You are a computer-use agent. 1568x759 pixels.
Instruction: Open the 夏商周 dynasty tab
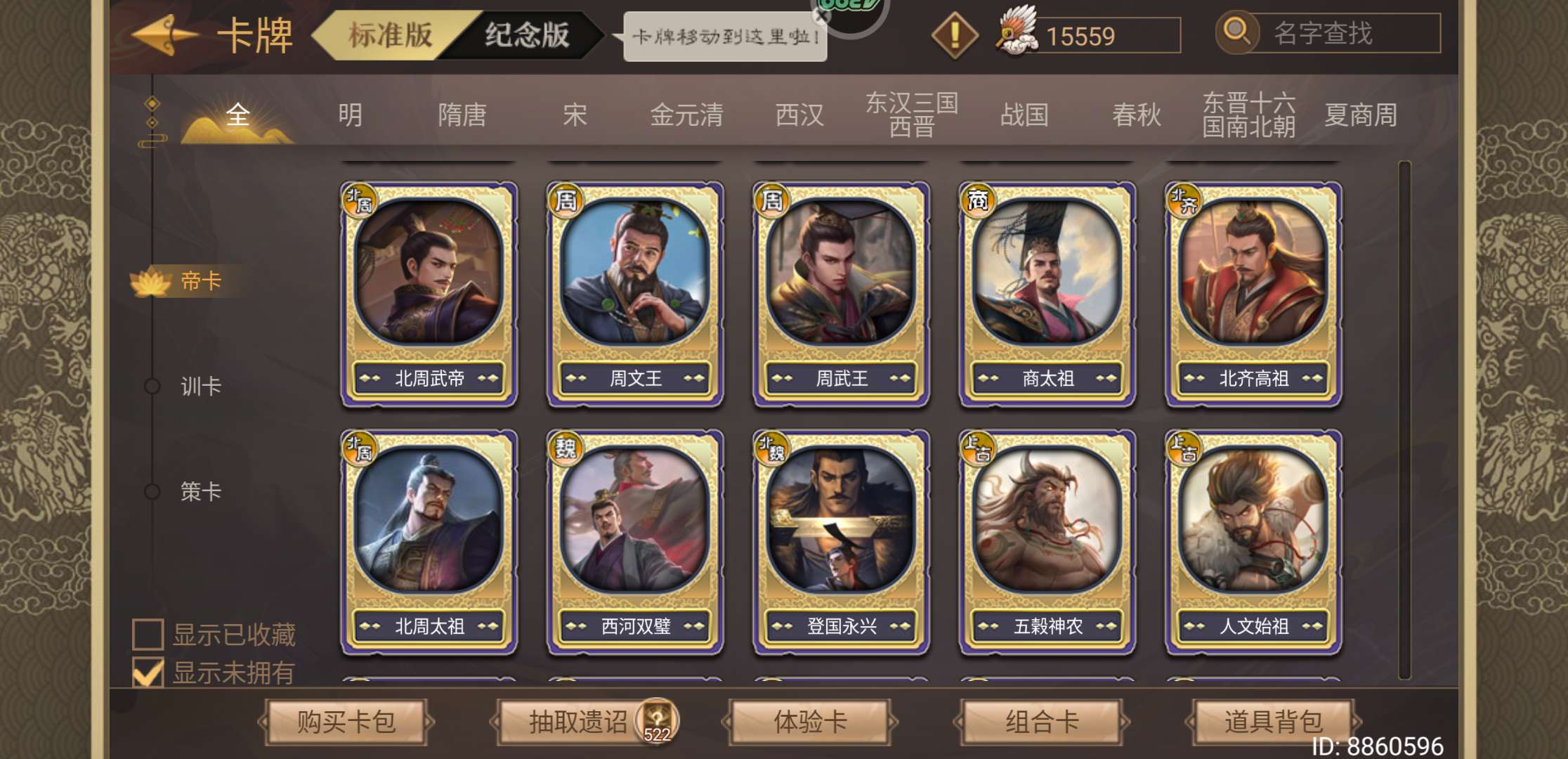[1361, 115]
